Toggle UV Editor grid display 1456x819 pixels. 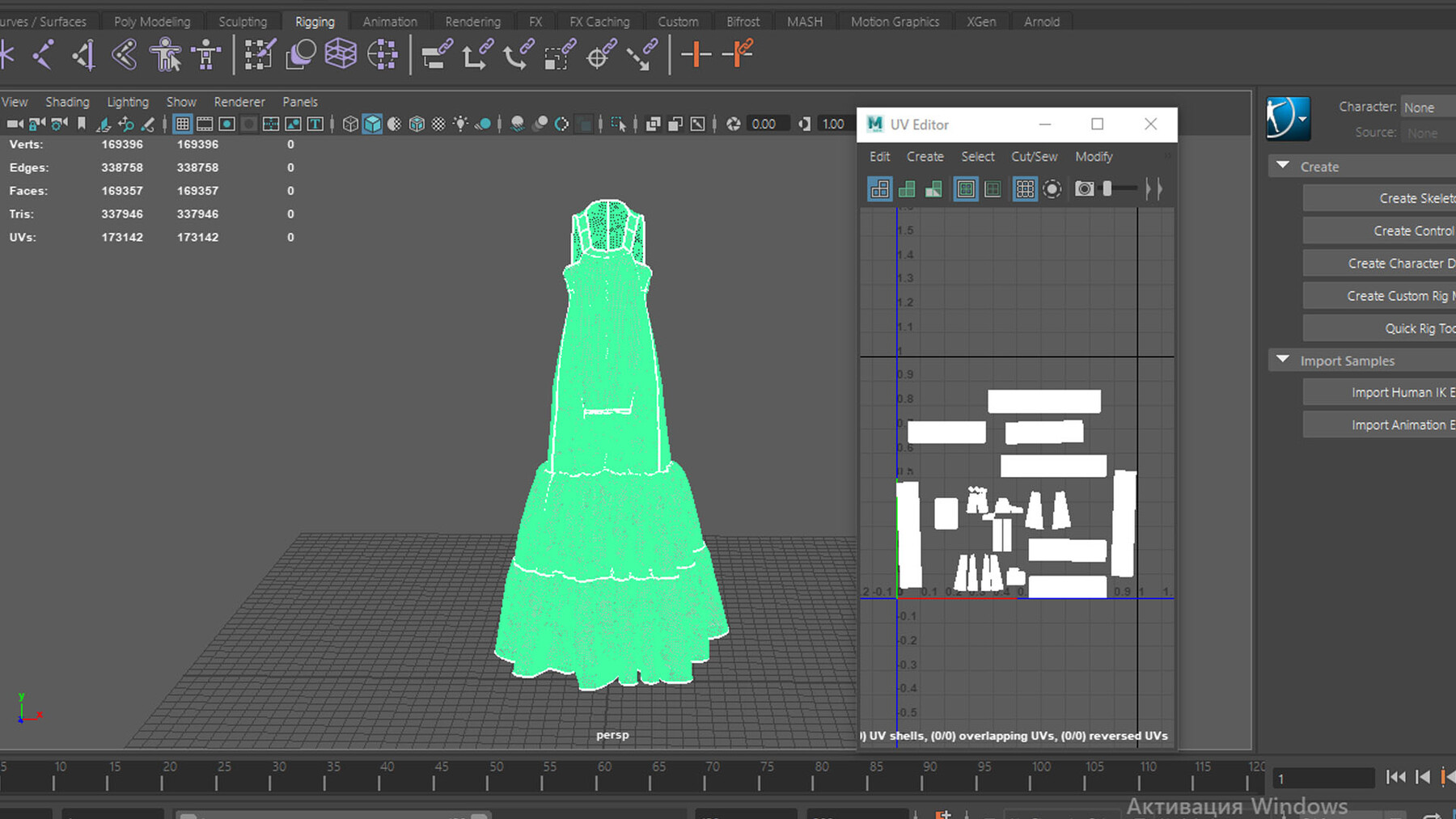pyautogui.click(x=1024, y=189)
